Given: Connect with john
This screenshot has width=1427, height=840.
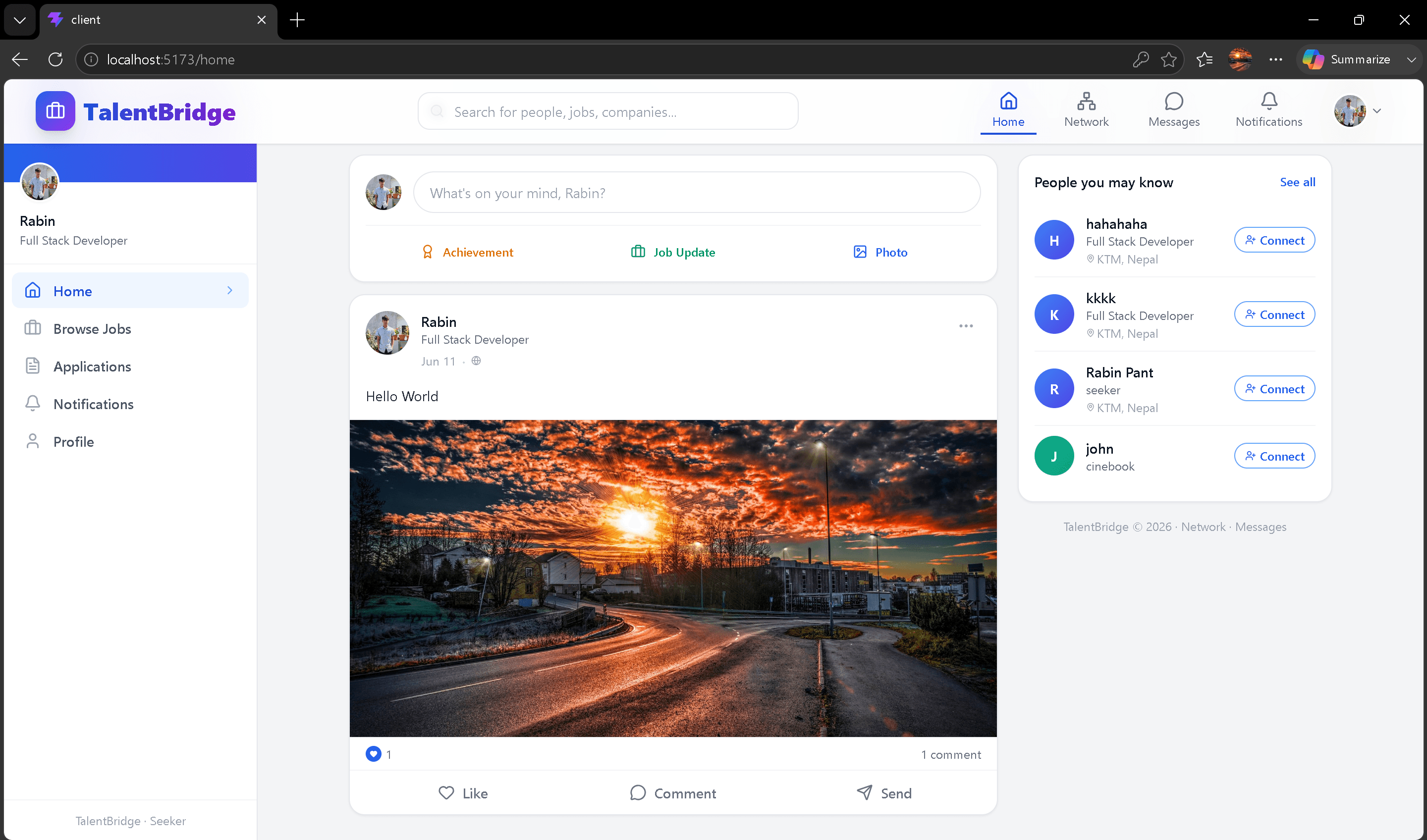Looking at the screenshot, I should (x=1274, y=456).
